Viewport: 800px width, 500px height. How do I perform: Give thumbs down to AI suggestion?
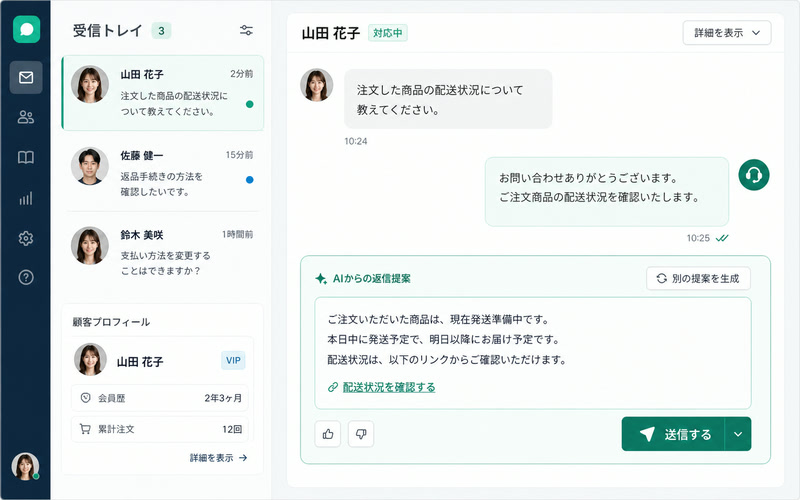[361, 434]
